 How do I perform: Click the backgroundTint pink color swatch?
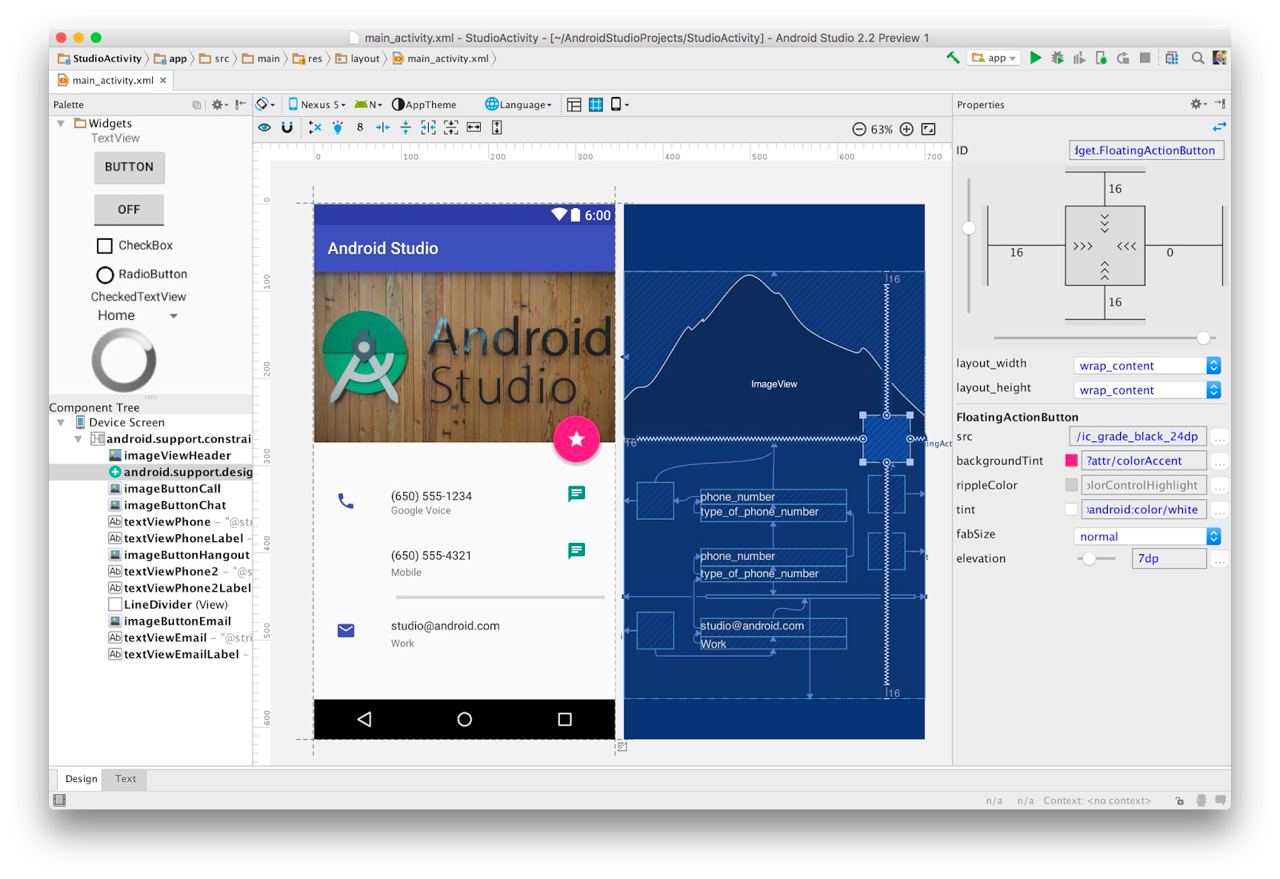pyautogui.click(x=1072, y=461)
